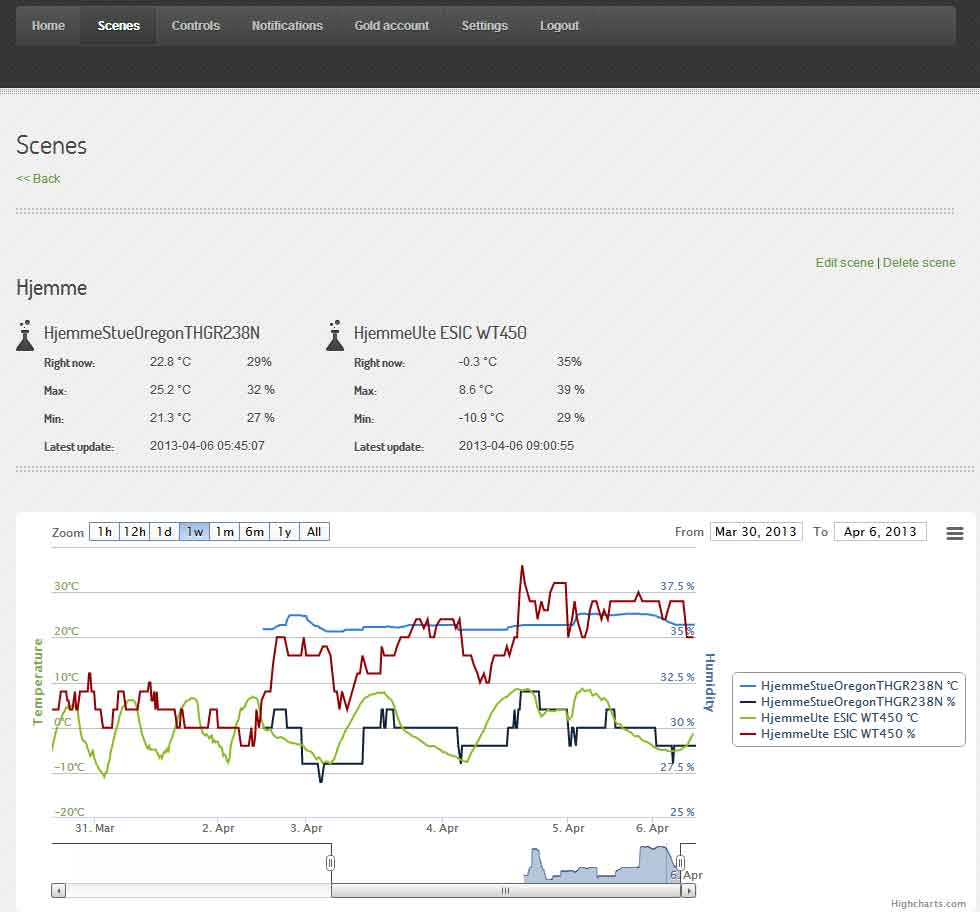This screenshot has height=912, width=980.
Task: Click the 21.3 °C minimum value
Action: (x=170, y=418)
